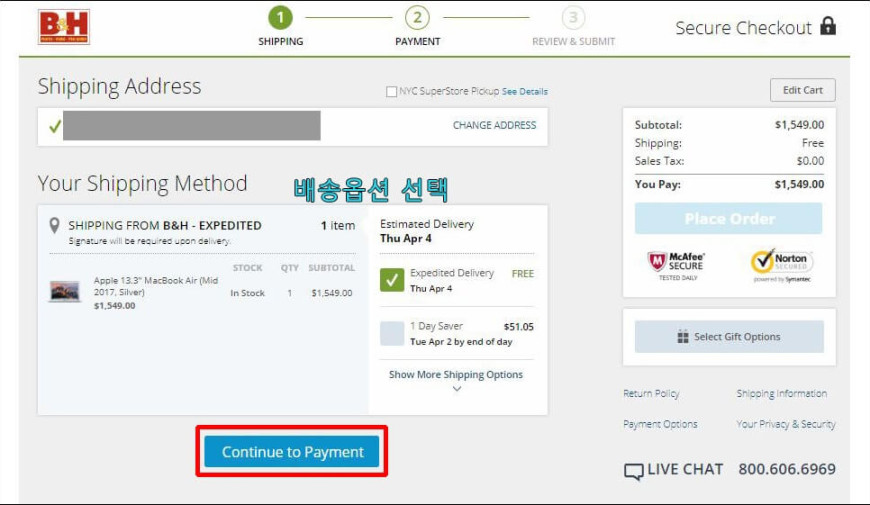Click the chevron below Show More Shipping Options
Screen dimensions: 870x505
457,389
